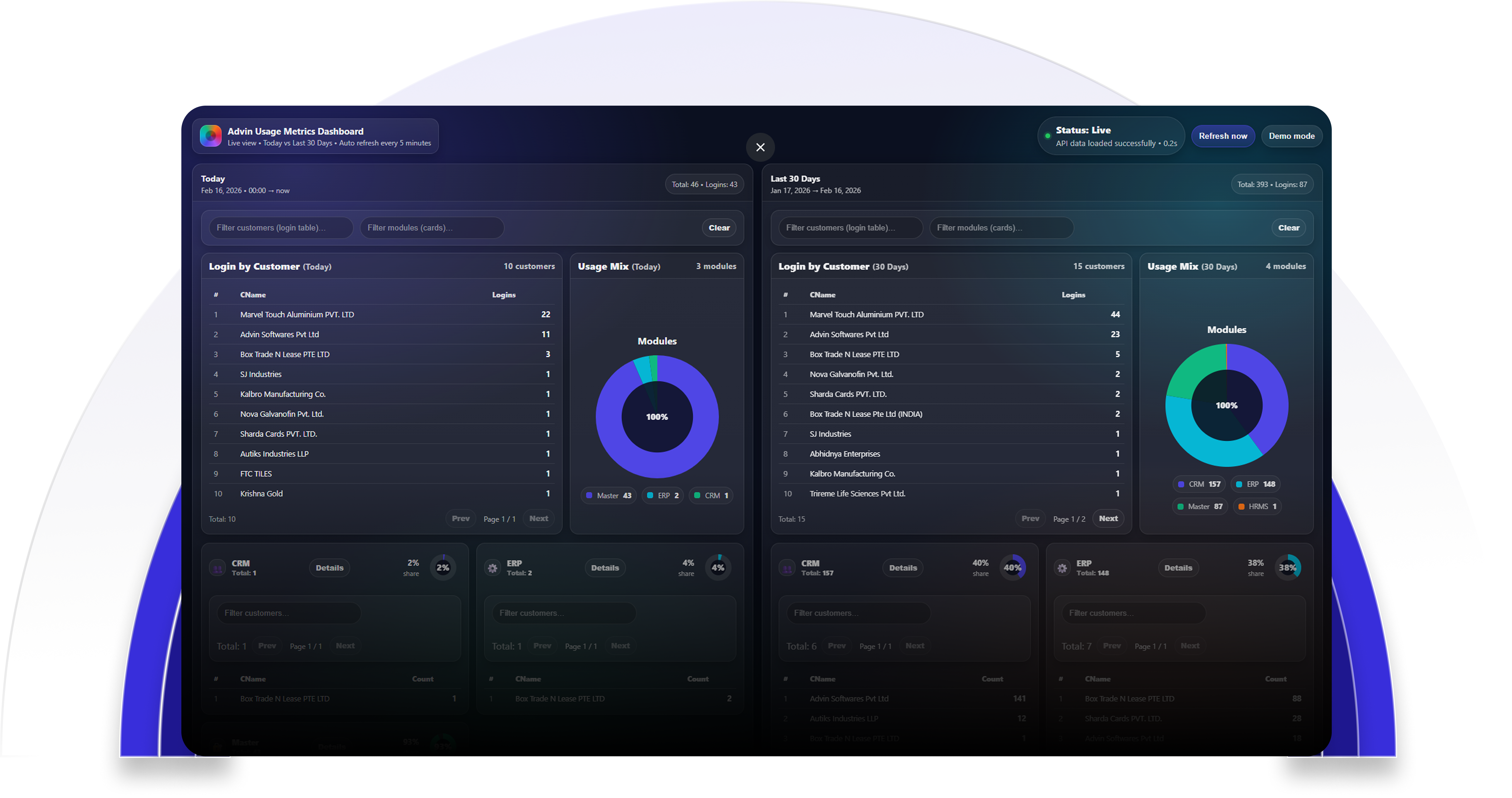1512x798 pixels.
Task: Click the 40% share ring on CRM card
Action: [x=1012, y=567]
